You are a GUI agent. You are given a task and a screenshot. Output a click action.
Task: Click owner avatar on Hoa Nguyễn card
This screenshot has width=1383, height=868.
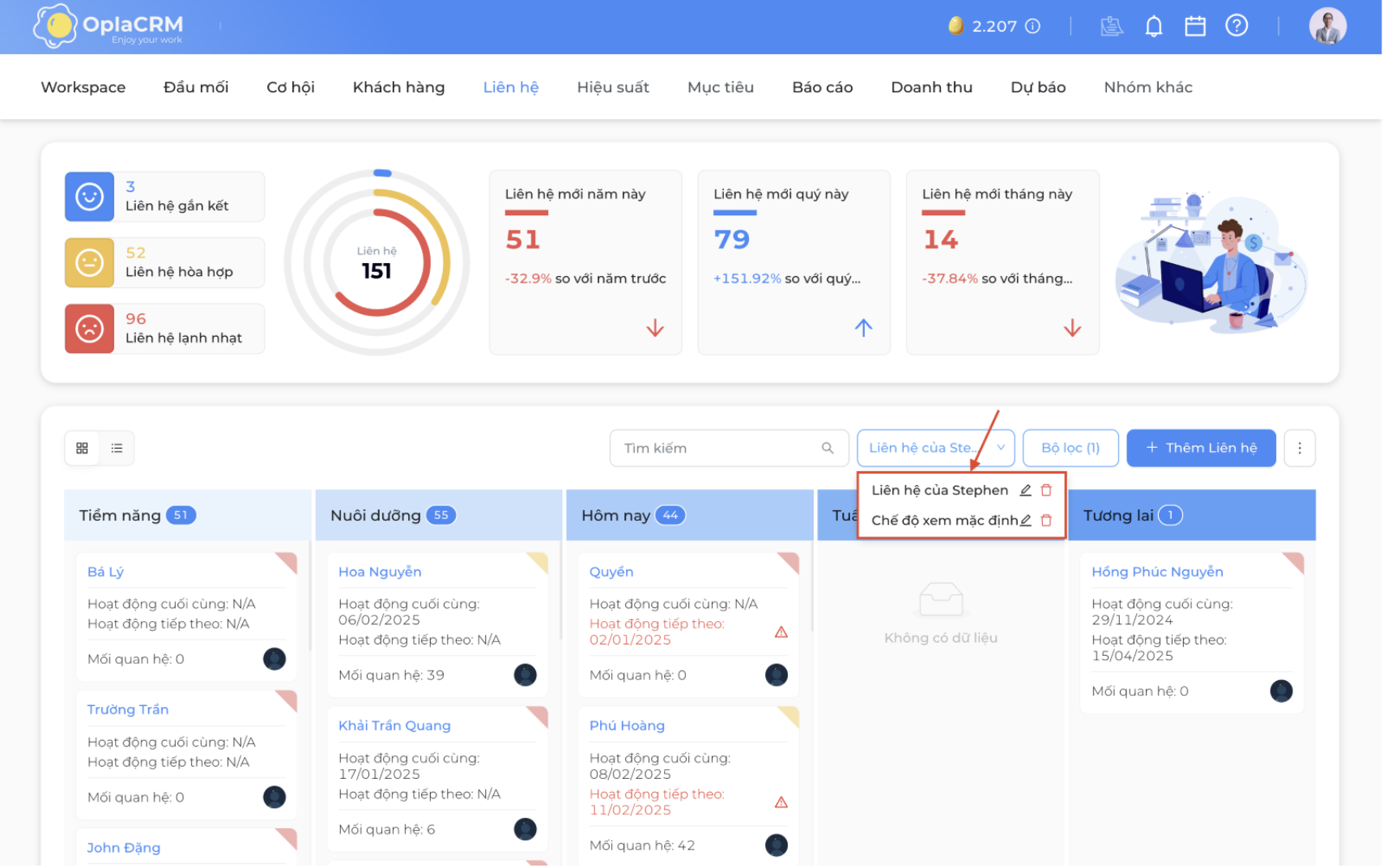pyautogui.click(x=526, y=674)
